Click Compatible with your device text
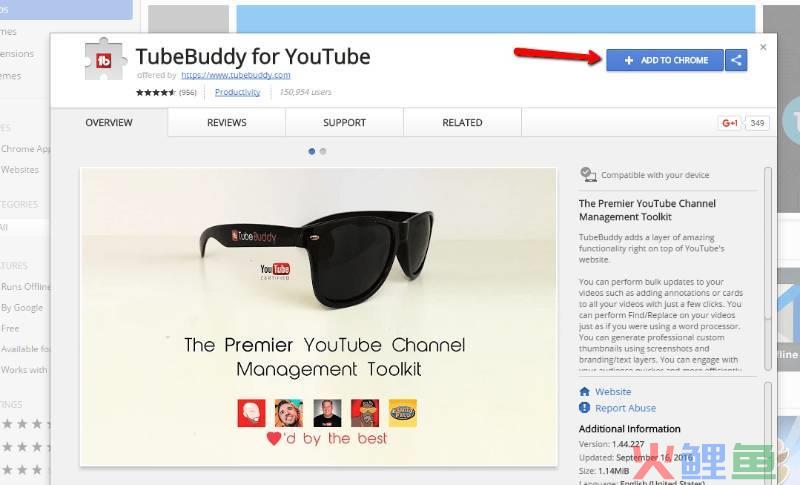The image size is (800, 485). [655, 175]
